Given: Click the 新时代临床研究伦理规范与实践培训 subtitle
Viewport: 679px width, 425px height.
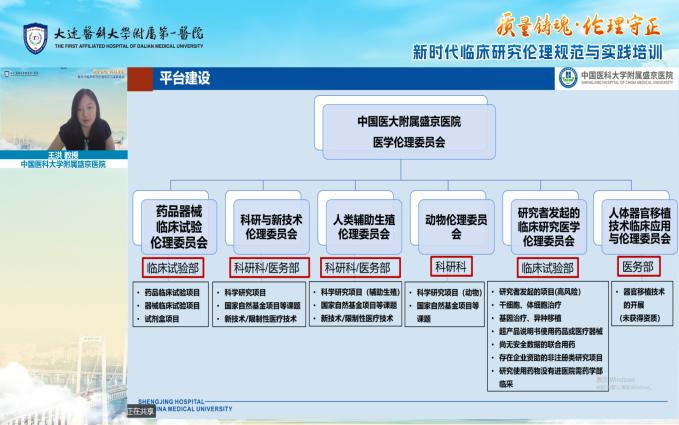Looking at the screenshot, I should [x=543, y=50].
